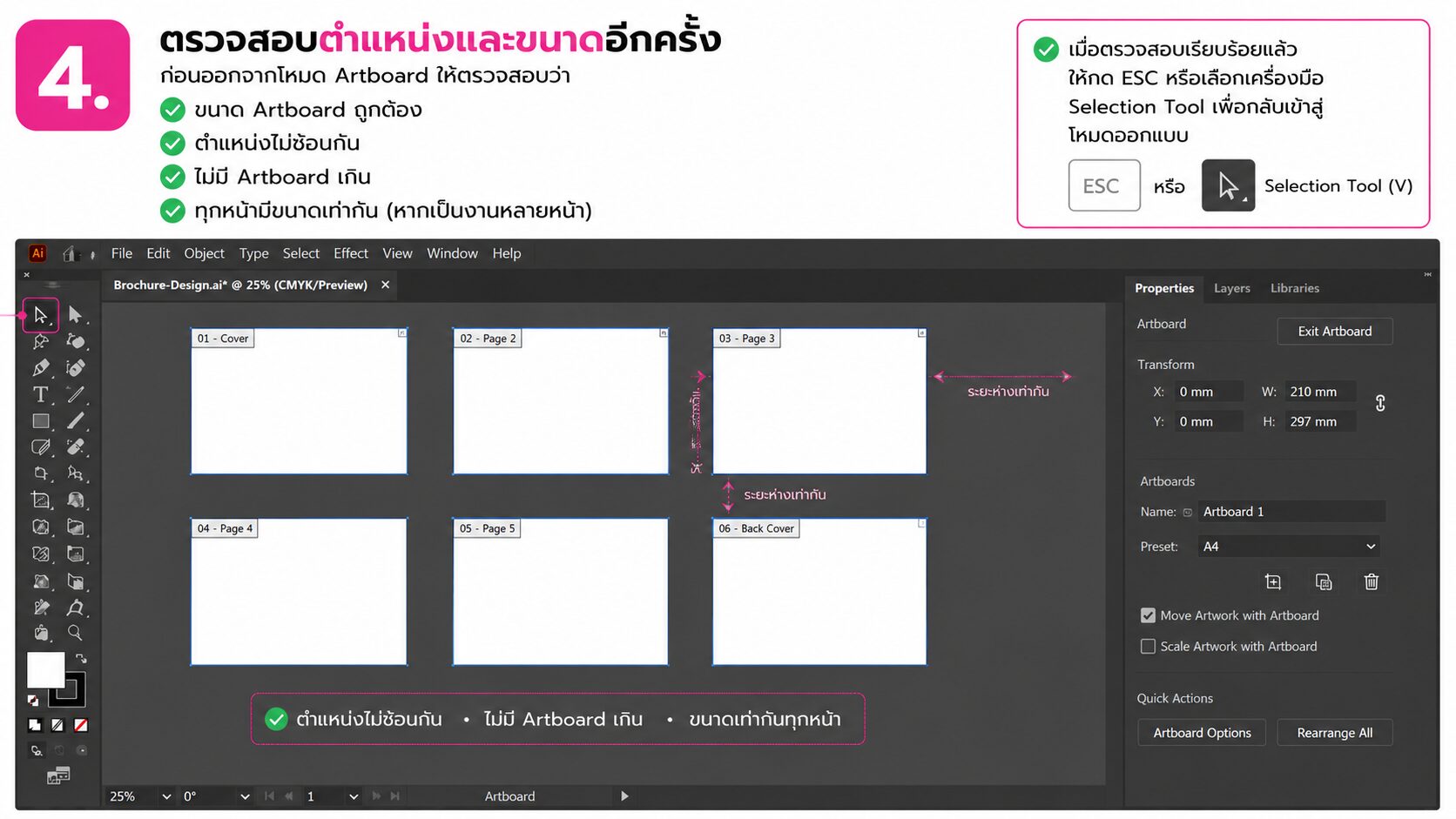This screenshot has height=819, width=1456.
Task: Click the duplicate artboard icon
Action: click(x=1323, y=582)
